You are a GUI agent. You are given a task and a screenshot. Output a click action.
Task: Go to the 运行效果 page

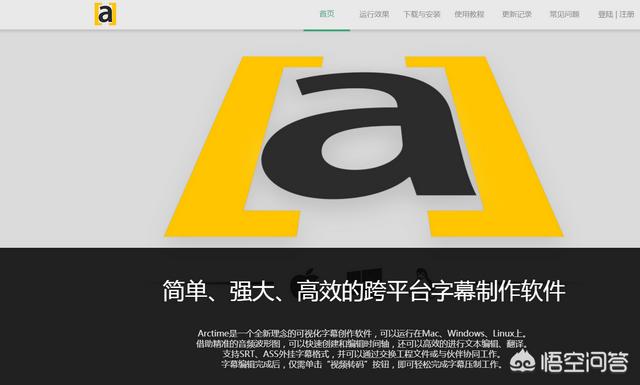click(x=374, y=15)
